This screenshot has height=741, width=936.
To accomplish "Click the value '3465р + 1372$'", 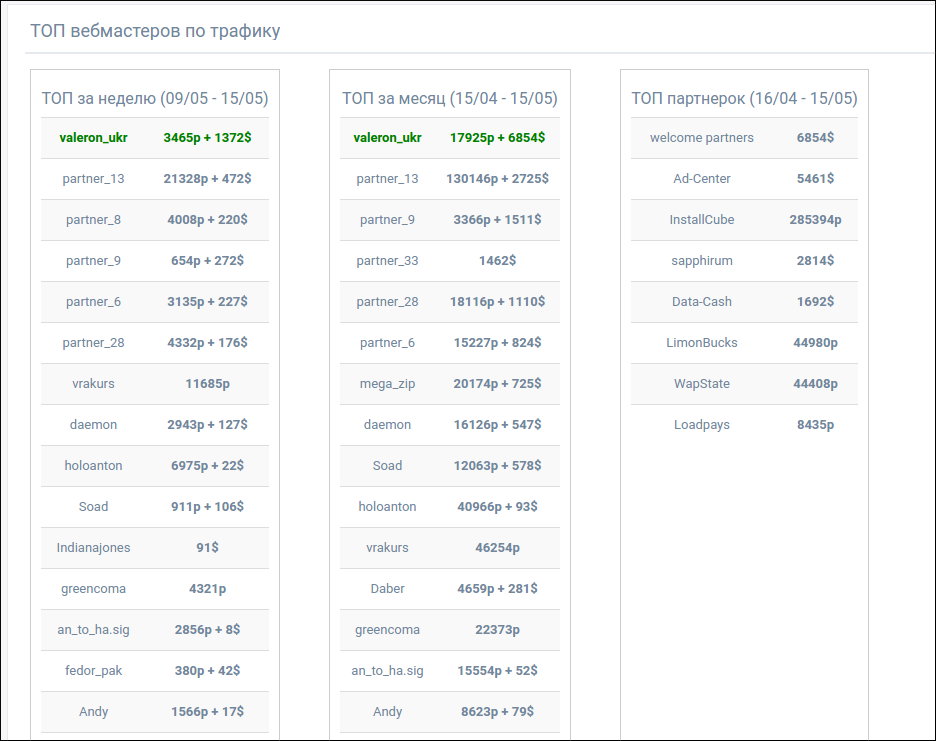I will (207, 138).
